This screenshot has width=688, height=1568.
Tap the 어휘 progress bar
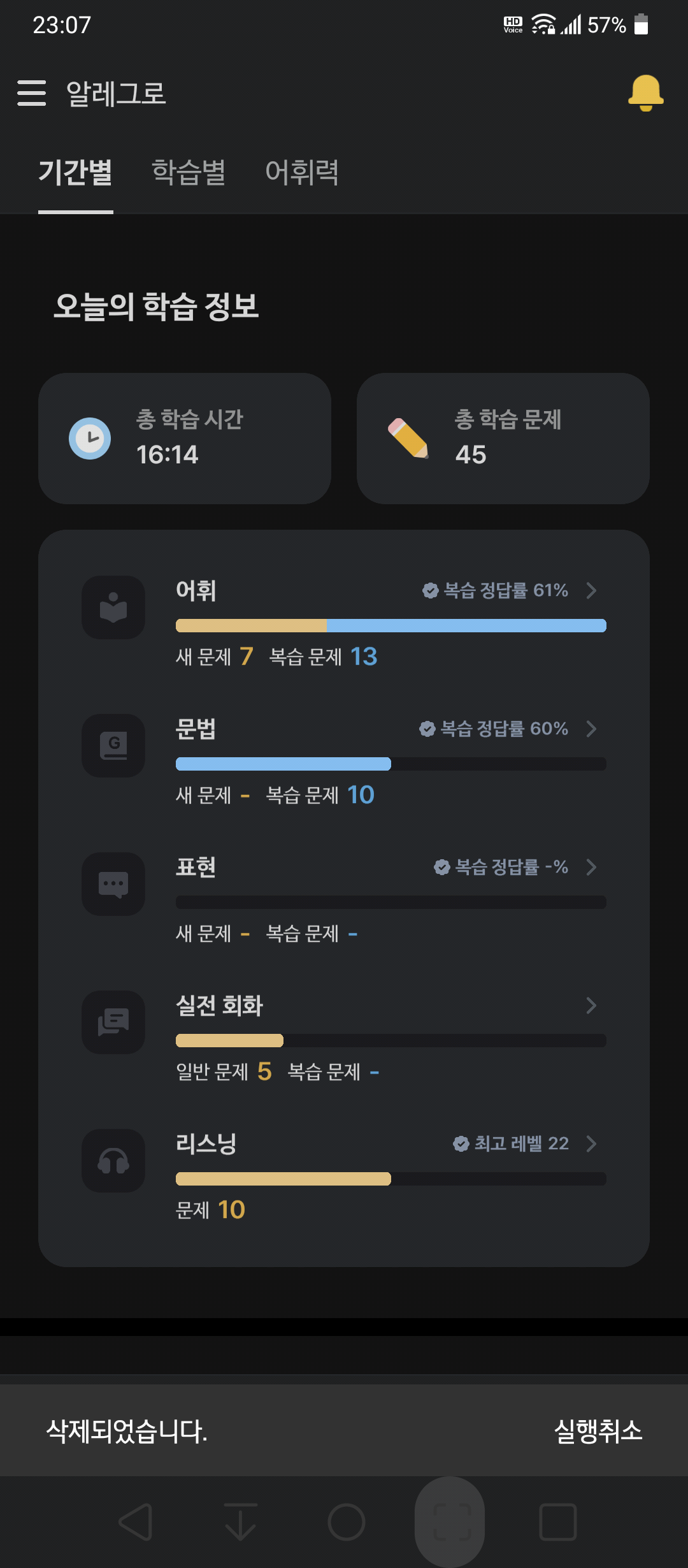coord(391,626)
